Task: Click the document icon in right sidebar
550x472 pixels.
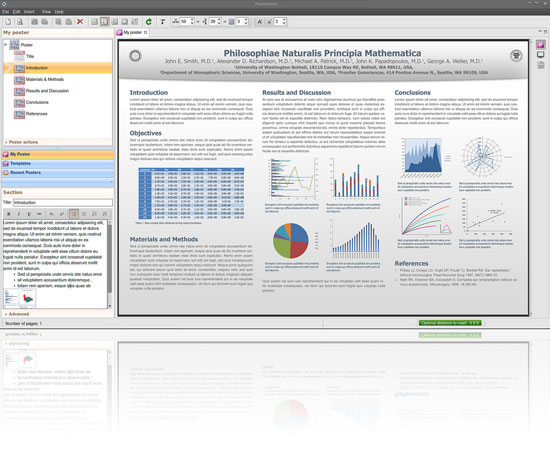Action: coord(541,65)
